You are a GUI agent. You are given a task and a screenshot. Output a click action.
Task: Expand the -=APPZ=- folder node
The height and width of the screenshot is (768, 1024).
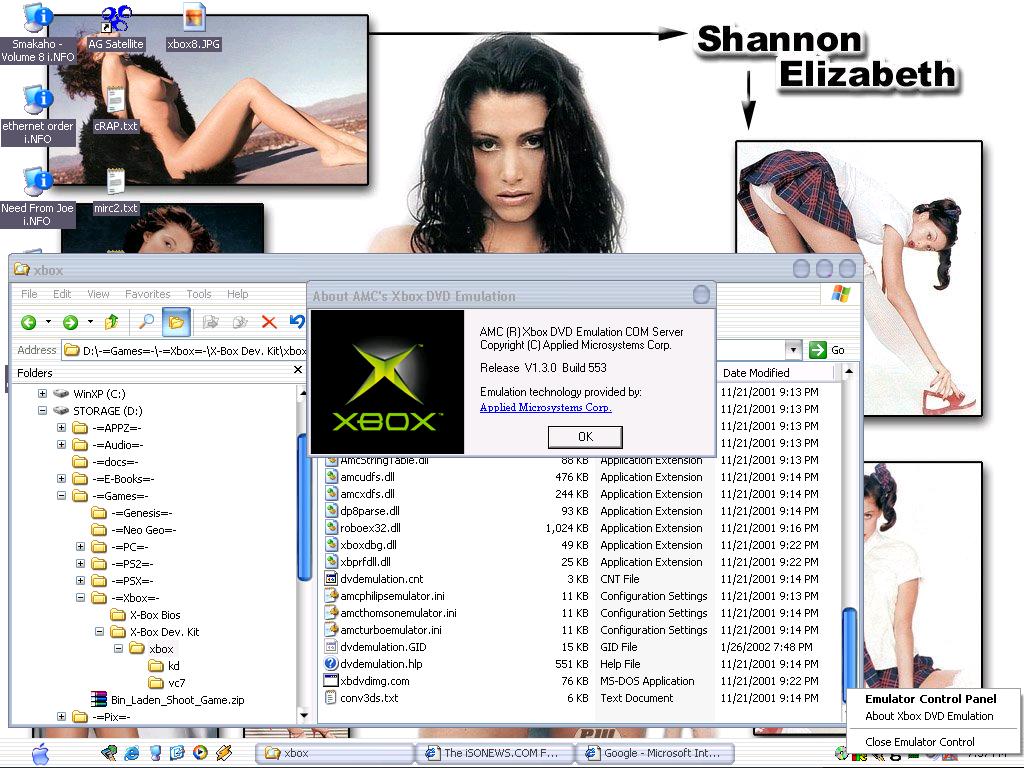tap(61, 428)
